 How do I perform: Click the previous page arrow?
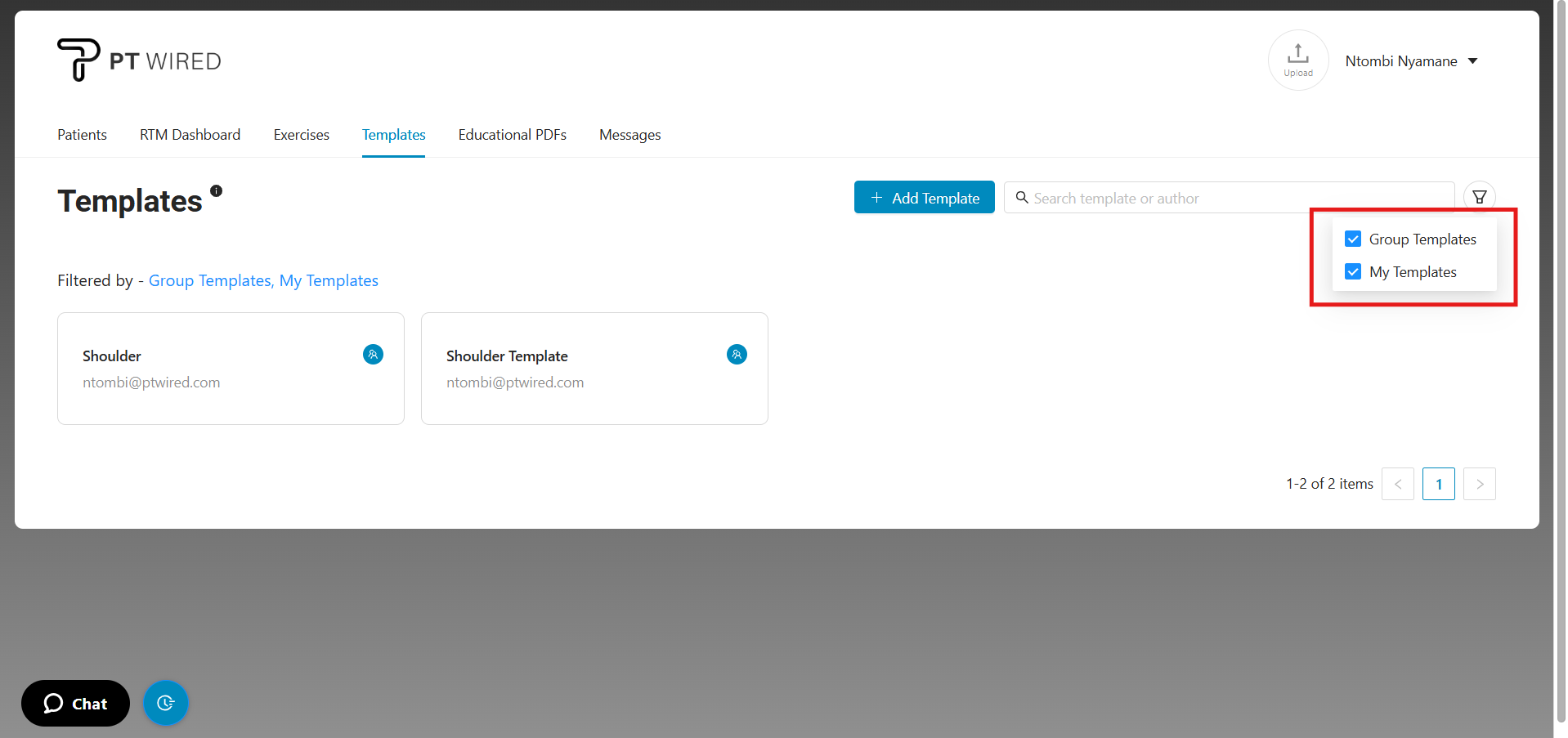click(1397, 484)
